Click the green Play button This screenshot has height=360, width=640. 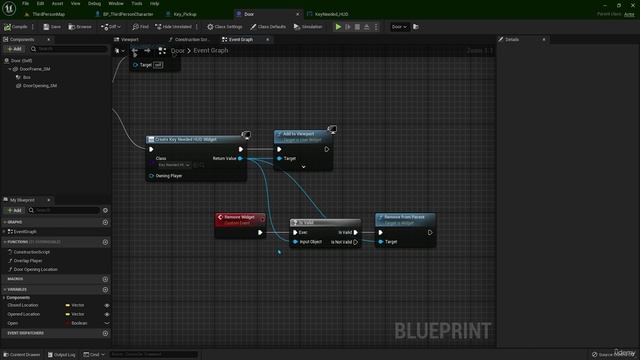pos(338,27)
